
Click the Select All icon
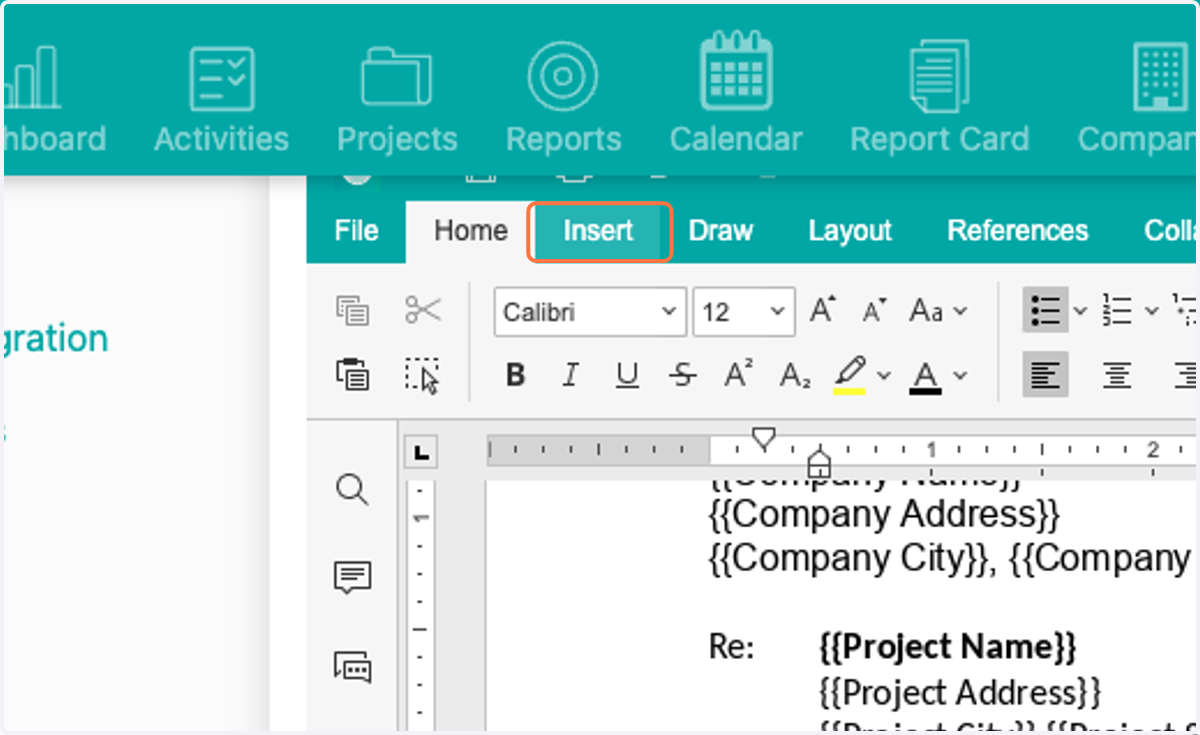coord(422,375)
